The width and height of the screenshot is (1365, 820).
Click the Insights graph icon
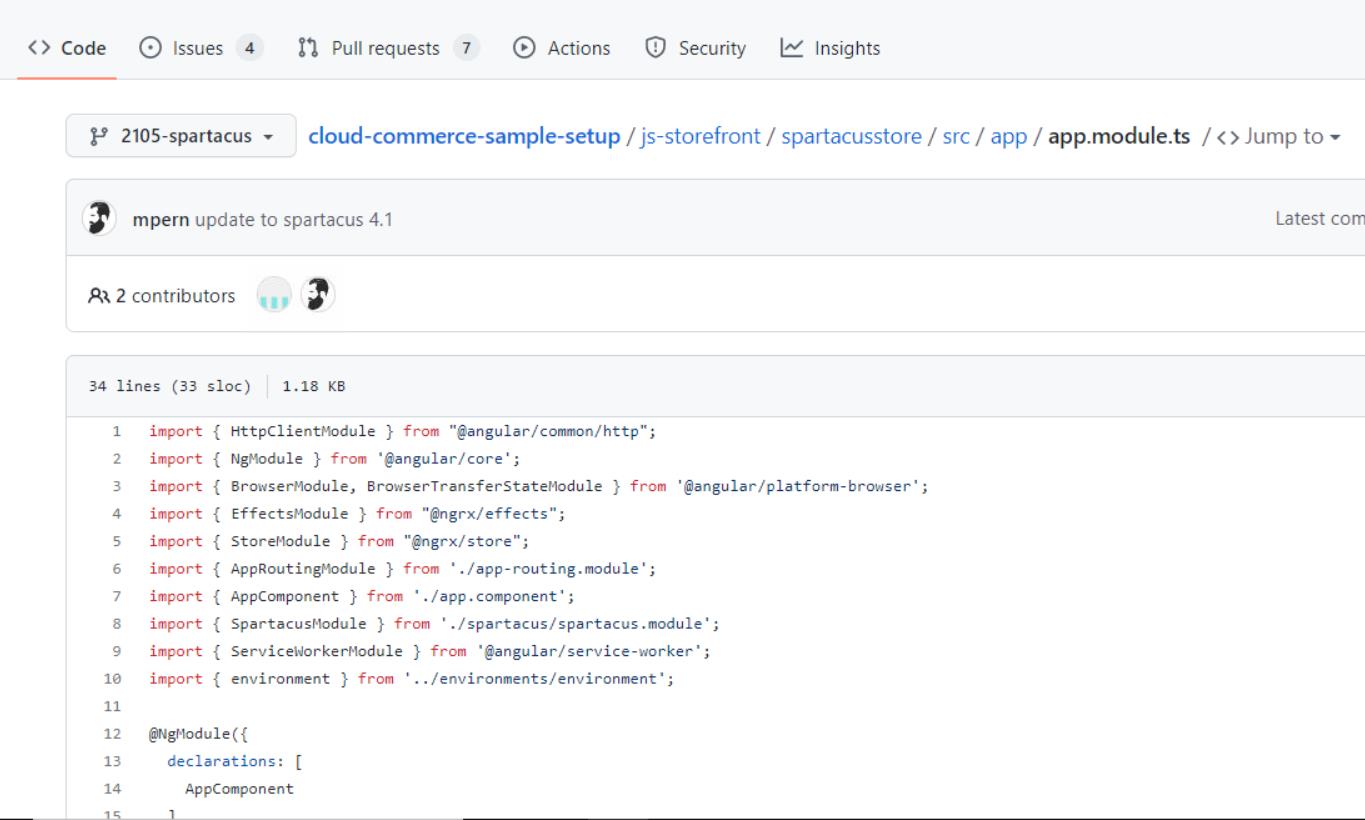pos(790,48)
